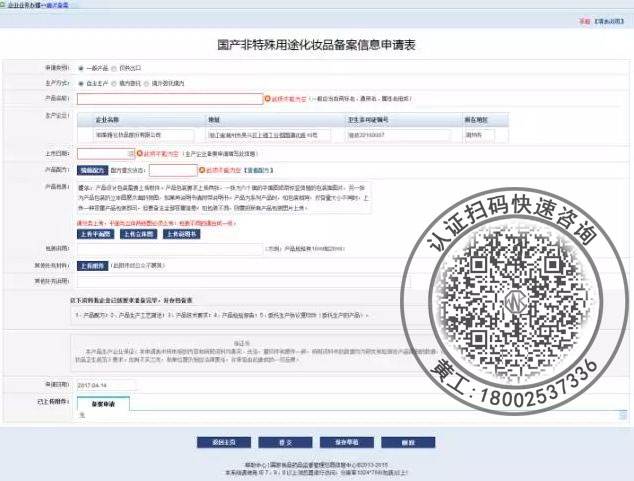The height and width of the screenshot is (481, 634).
Task: Click the 卫生许可证编号 column header
Action: coord(404,120)
